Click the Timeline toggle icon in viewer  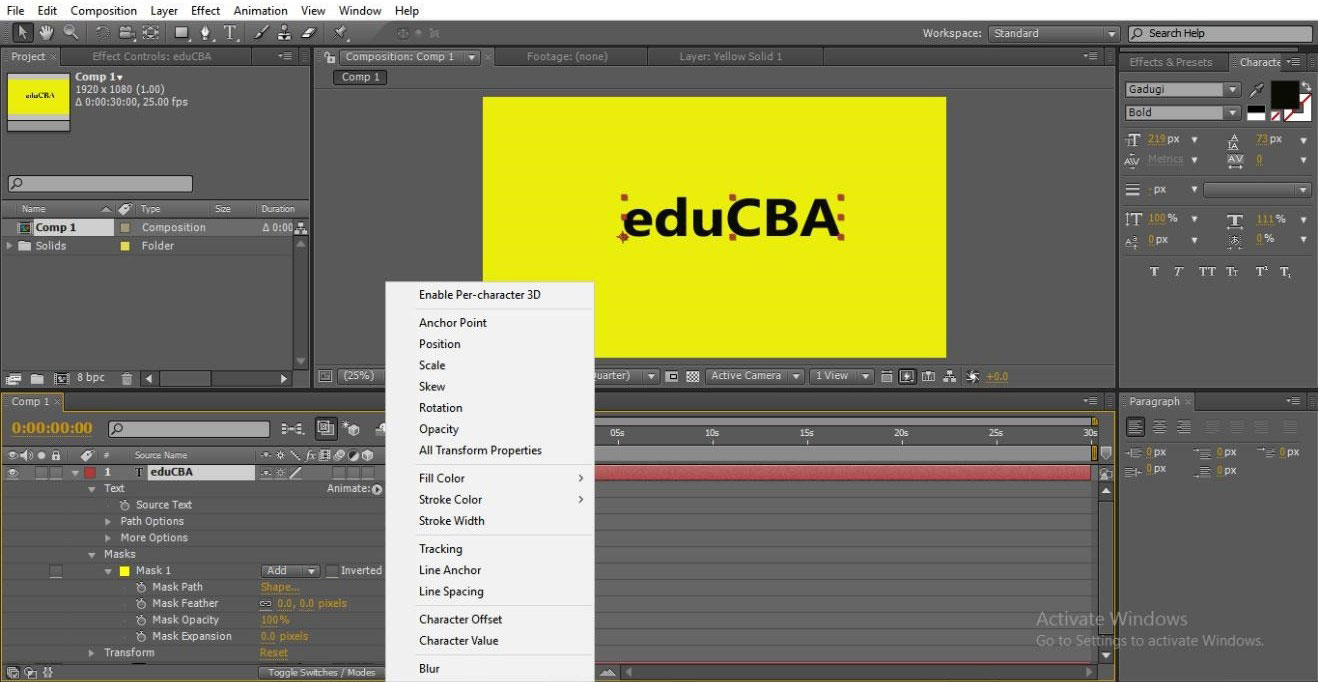click(x=928, y=376)
